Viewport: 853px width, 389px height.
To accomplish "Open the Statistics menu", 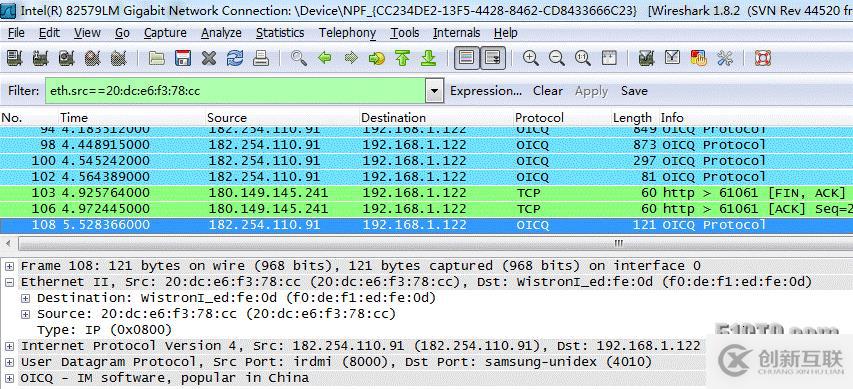I will [x=280, y=33].
